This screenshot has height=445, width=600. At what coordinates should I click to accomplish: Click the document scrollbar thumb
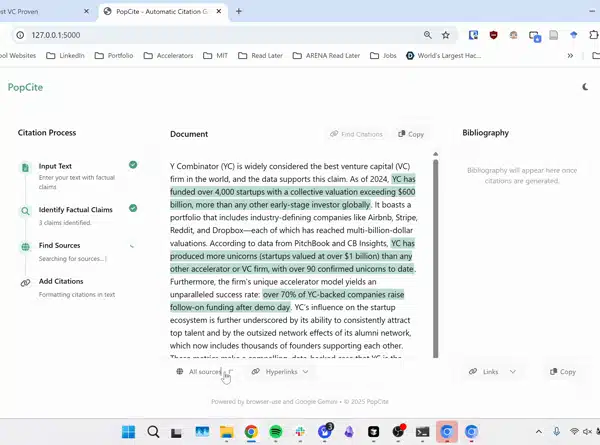coord(435,258)
